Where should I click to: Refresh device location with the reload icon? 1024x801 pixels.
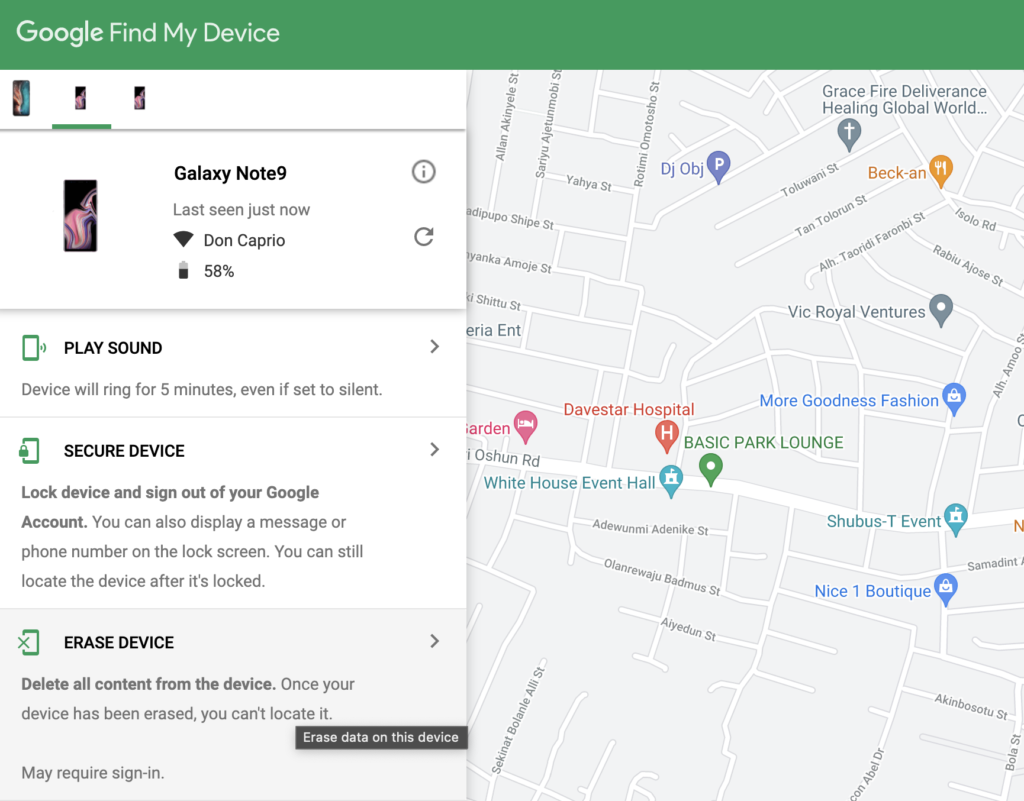(424, 236)
